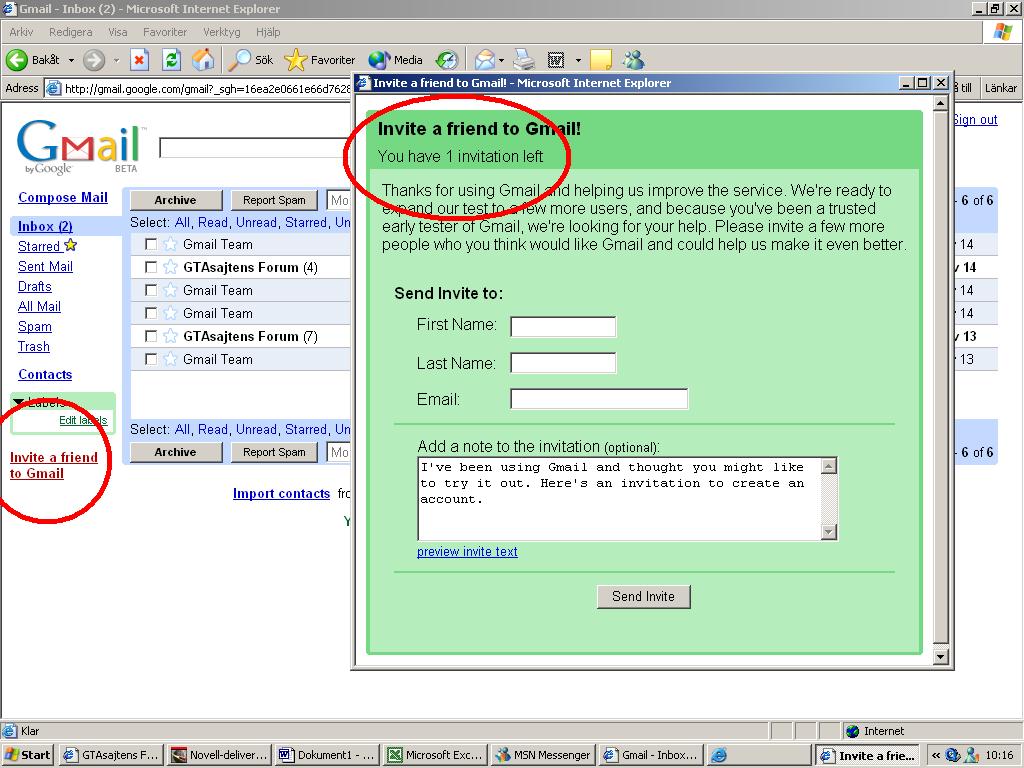This screenshot has width=1024, height=768.
Task: Click the red Stop loading icon
Action: (x=139, y=60)
